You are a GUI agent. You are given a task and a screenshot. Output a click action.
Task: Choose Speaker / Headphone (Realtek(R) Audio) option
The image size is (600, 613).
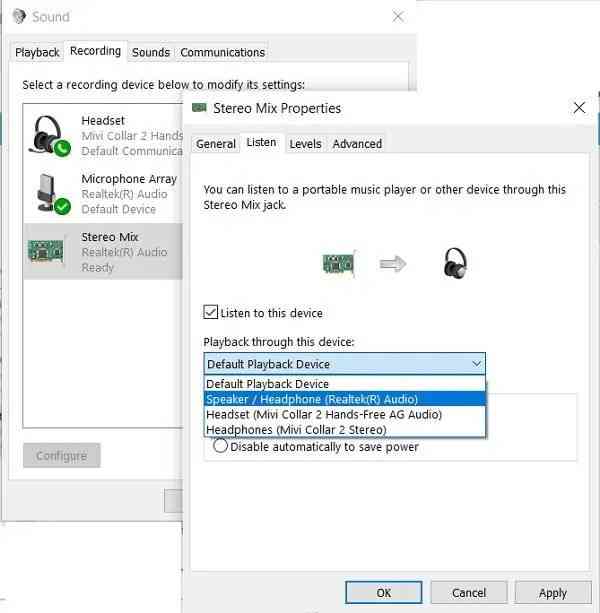[344, 399]
